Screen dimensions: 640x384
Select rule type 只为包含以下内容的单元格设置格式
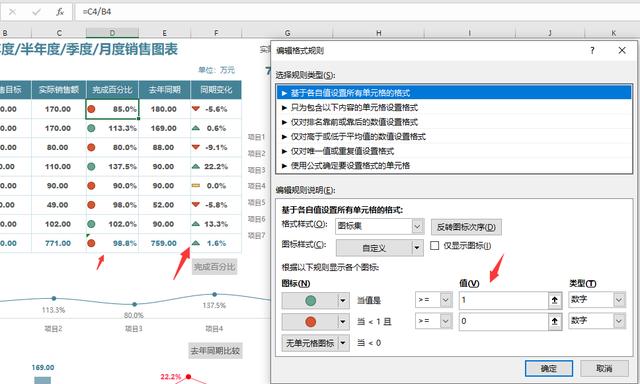[x=454, y=108]
